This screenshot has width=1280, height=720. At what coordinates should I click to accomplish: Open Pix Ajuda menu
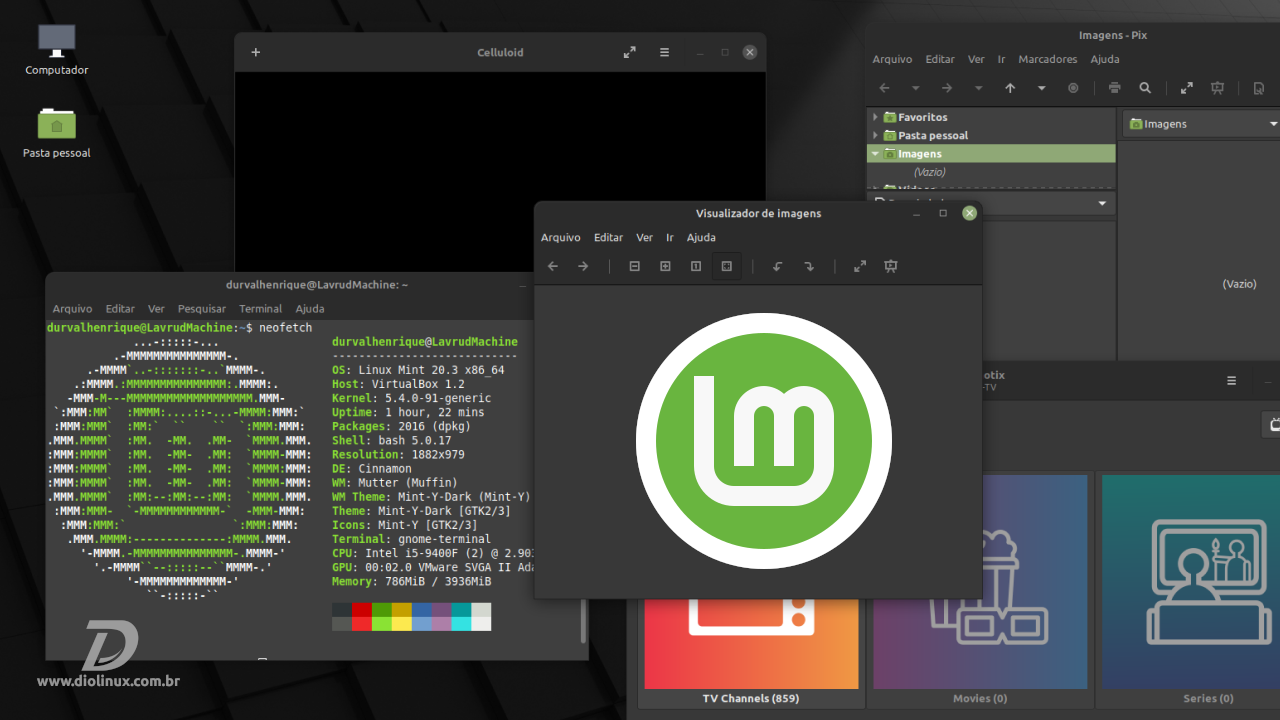click(1105, 59)
